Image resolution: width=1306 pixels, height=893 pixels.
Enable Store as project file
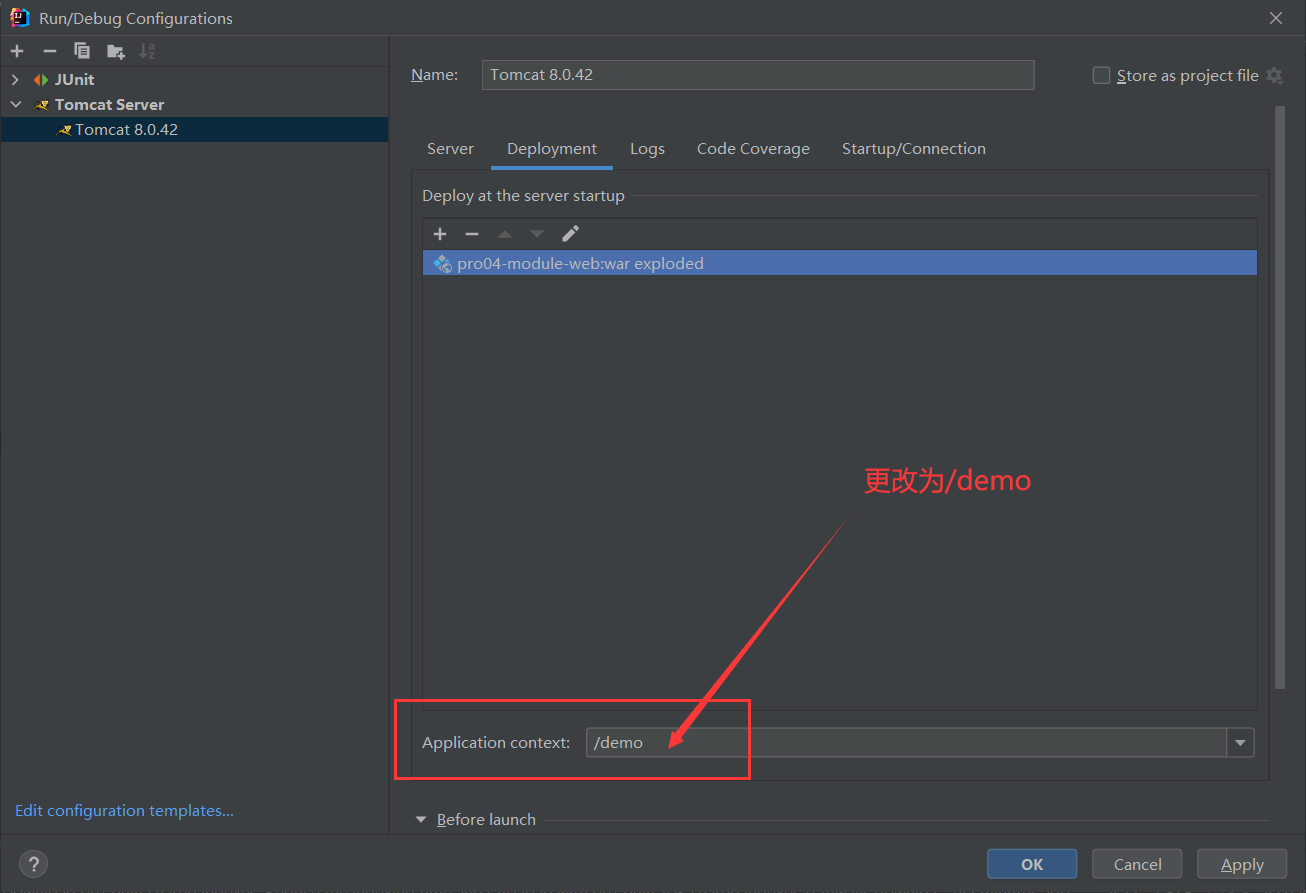[x=1101, y=75]
